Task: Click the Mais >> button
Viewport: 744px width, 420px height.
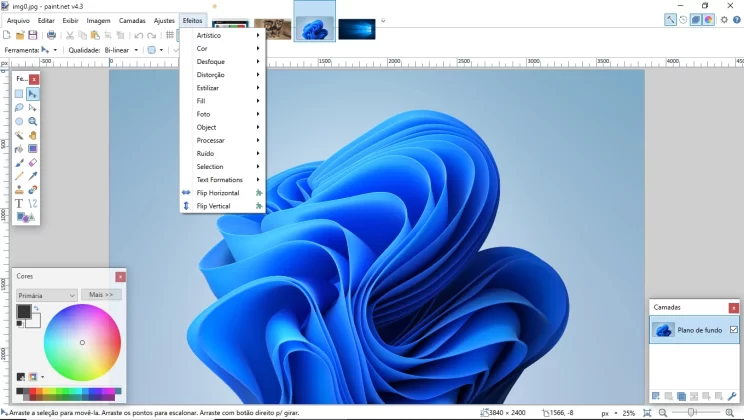Action: coord(101,295)
